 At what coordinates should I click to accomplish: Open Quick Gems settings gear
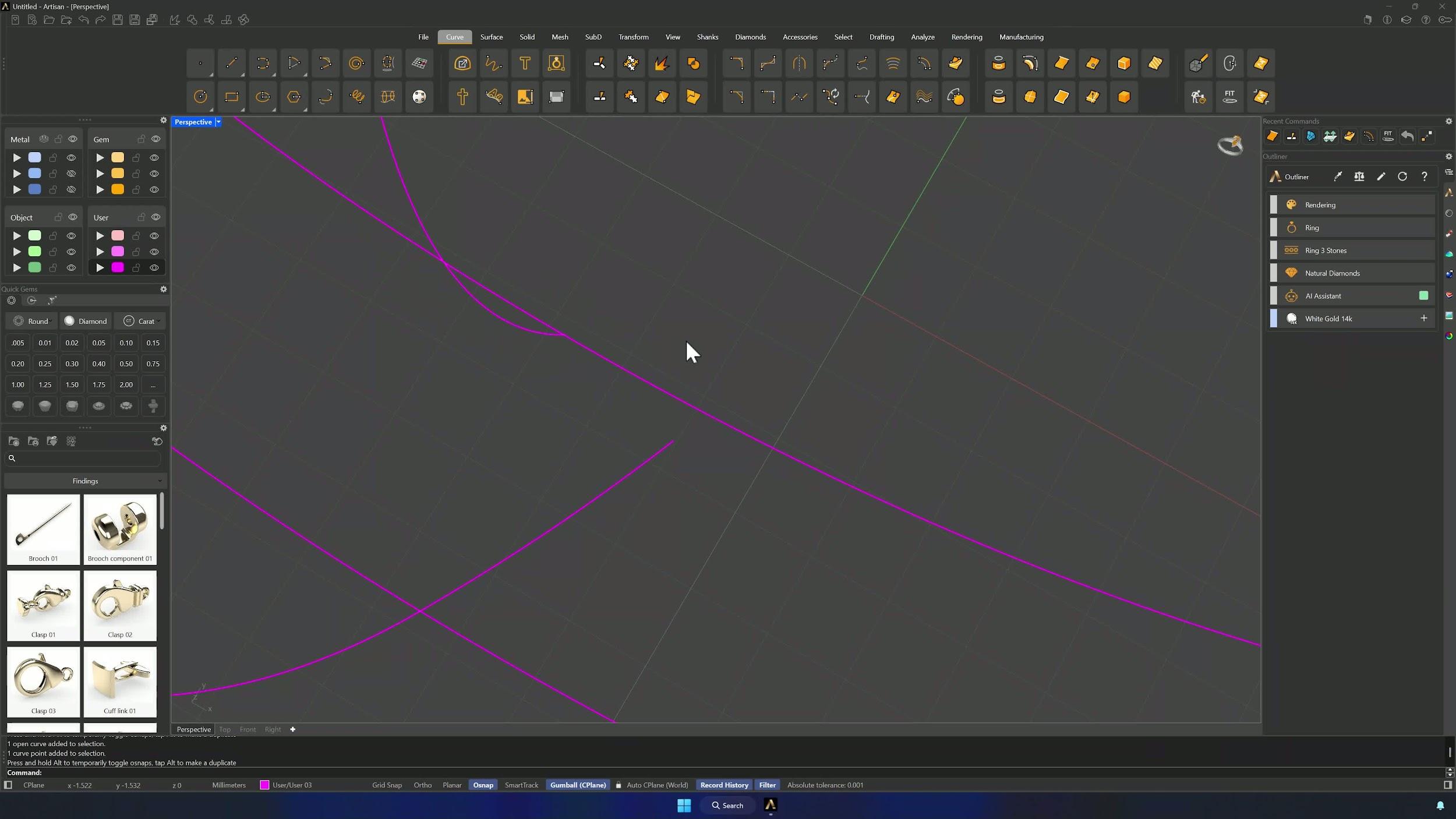[164, 289]
